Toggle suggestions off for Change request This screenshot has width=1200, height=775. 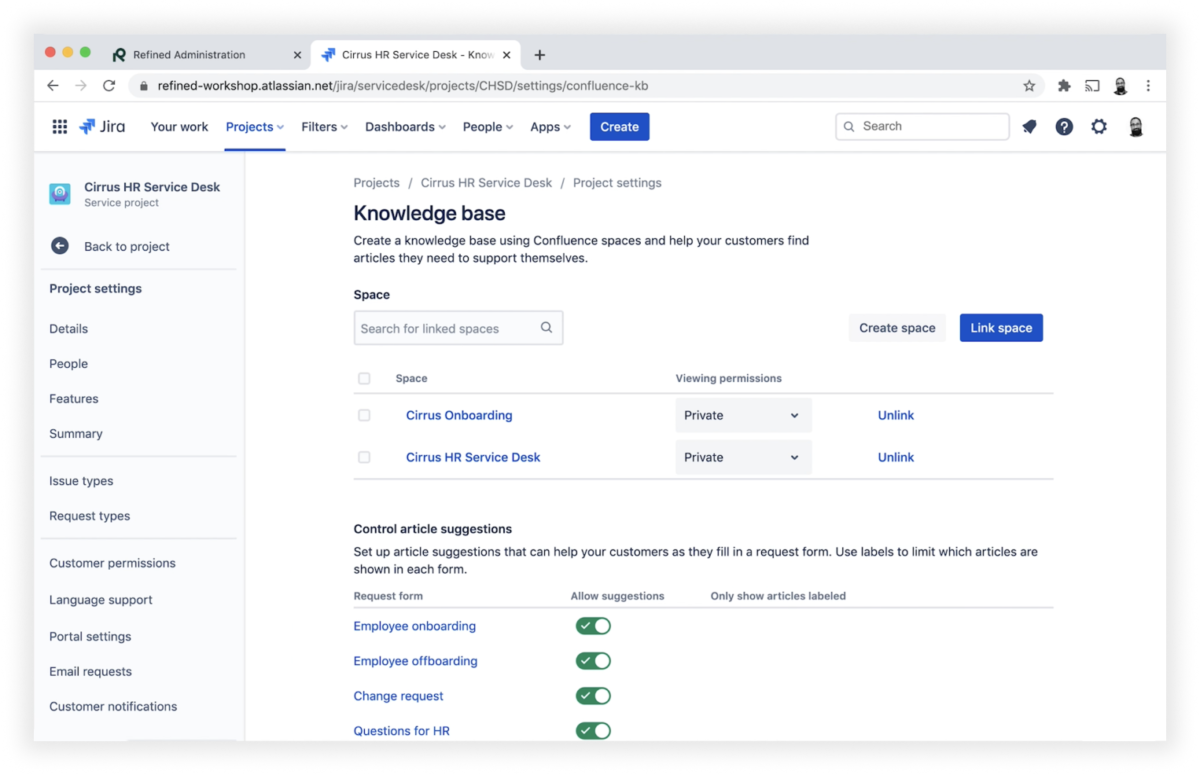coord(592,695)
